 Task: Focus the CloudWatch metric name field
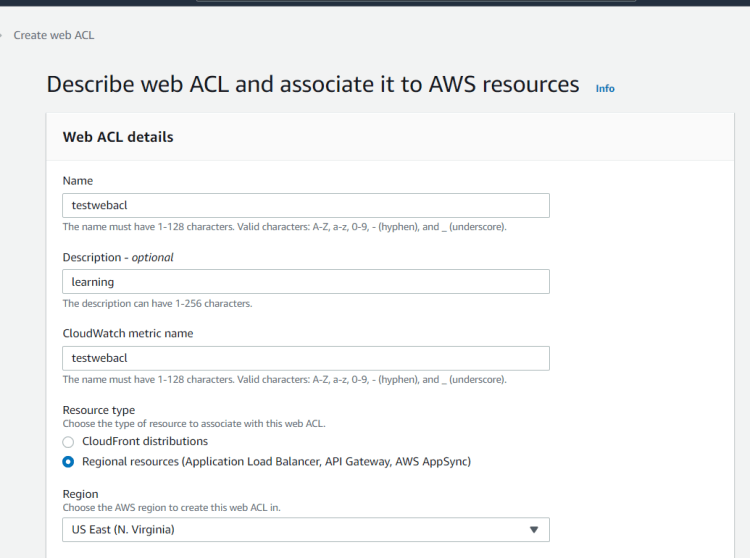(305, 358)
